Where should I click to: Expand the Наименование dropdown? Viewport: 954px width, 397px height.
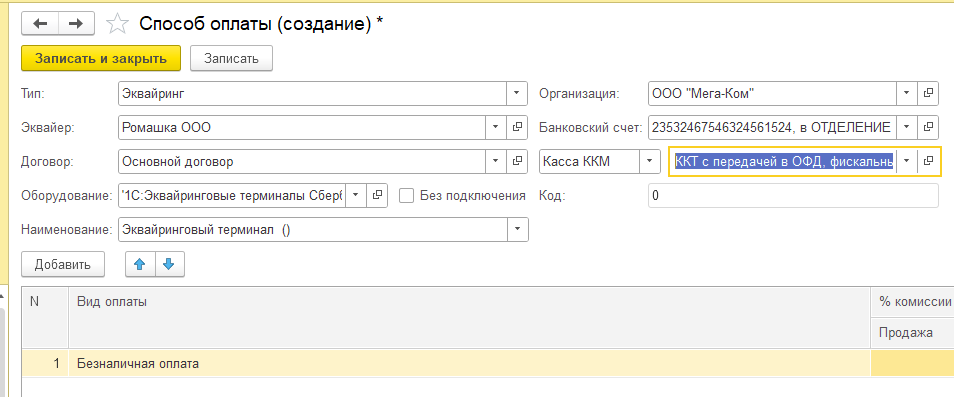tap(517, 230)
